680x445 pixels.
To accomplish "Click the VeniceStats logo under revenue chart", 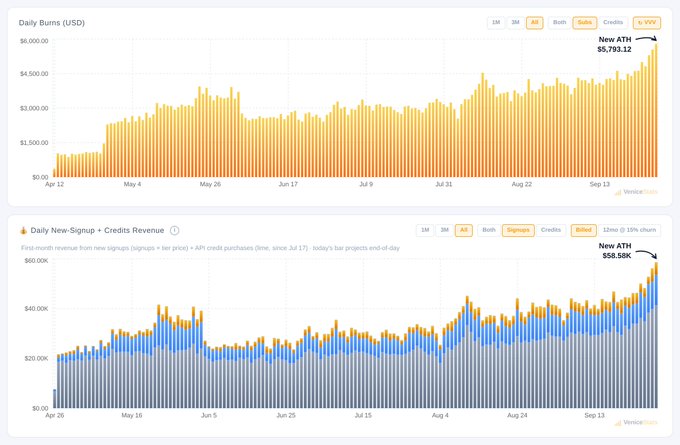I will coord(636,422).
